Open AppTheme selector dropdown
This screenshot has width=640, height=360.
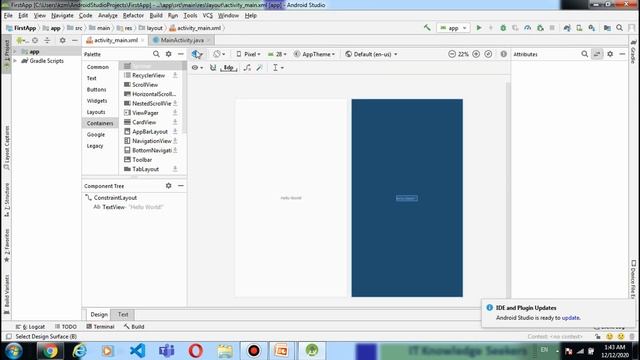pyautogui.click(x=315, y=54)
